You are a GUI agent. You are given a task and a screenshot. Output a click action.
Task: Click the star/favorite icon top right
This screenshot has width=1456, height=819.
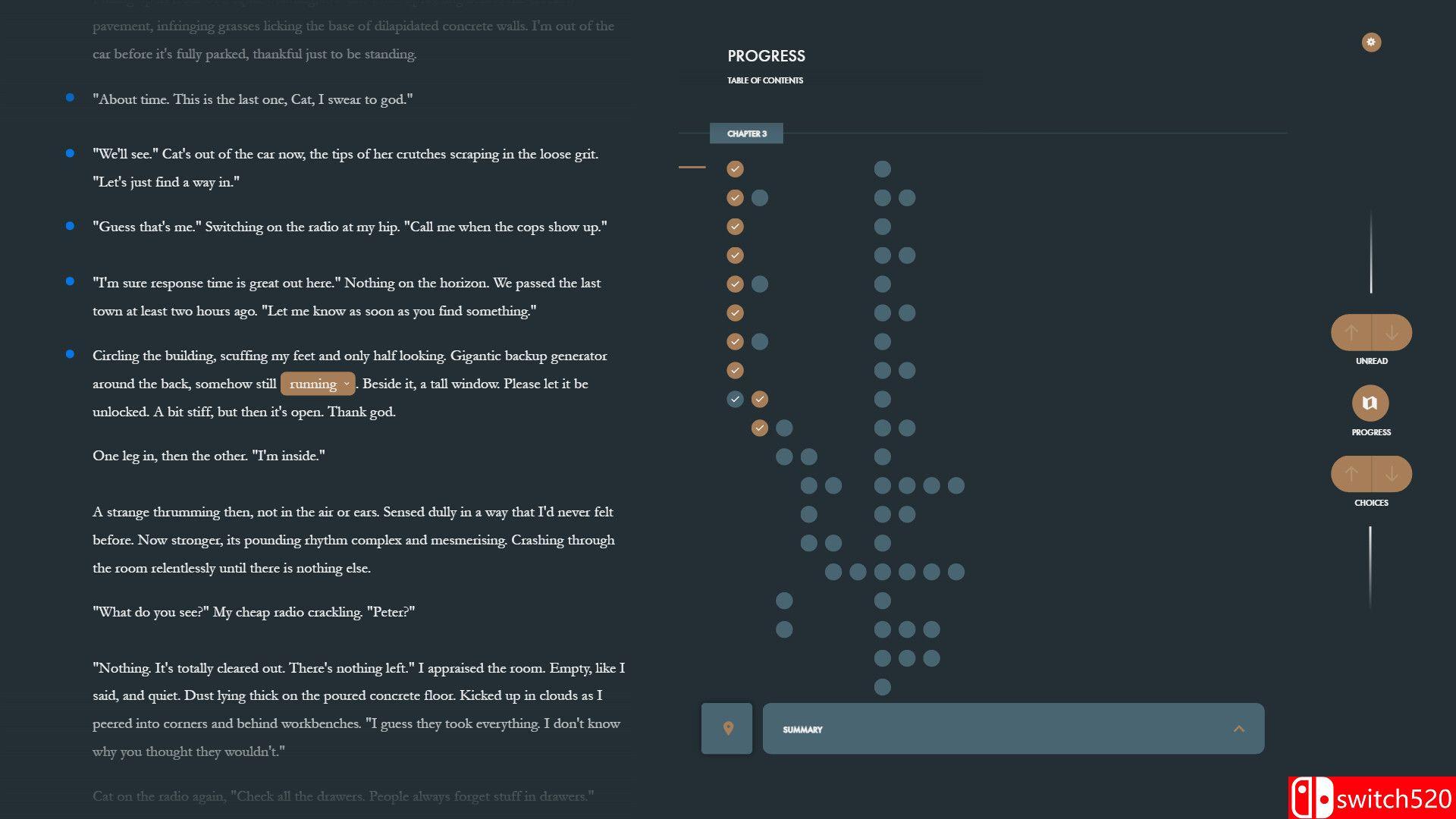(x=1371, y=42)
